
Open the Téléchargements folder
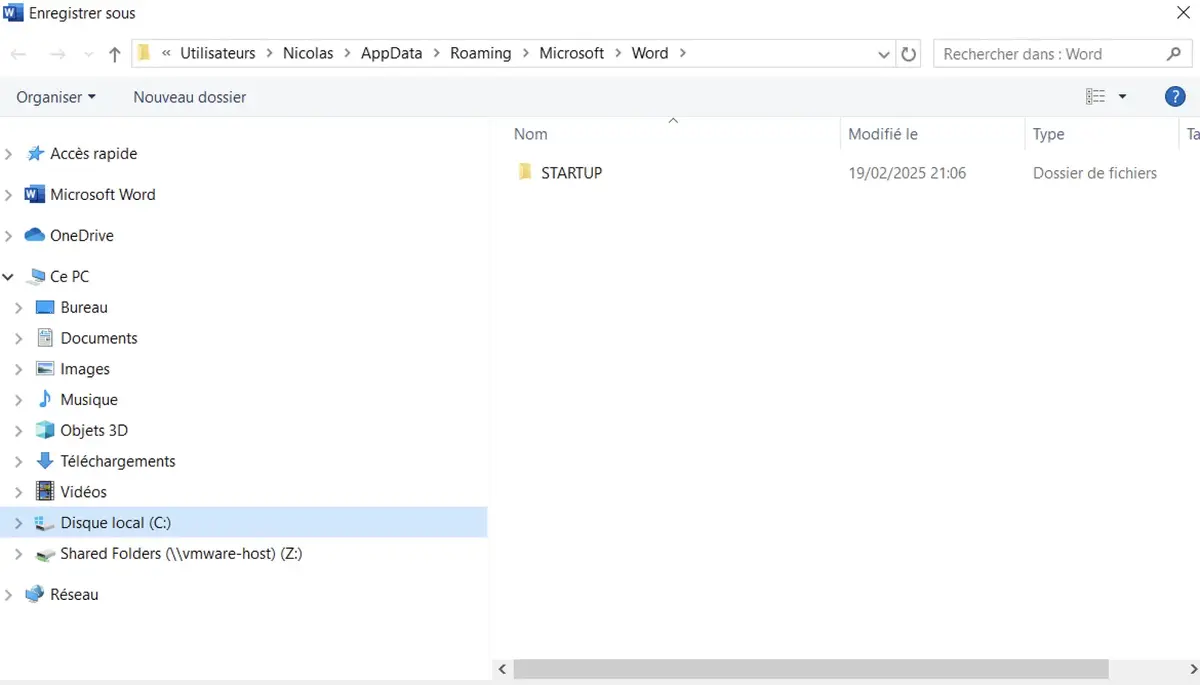[117, 461]
